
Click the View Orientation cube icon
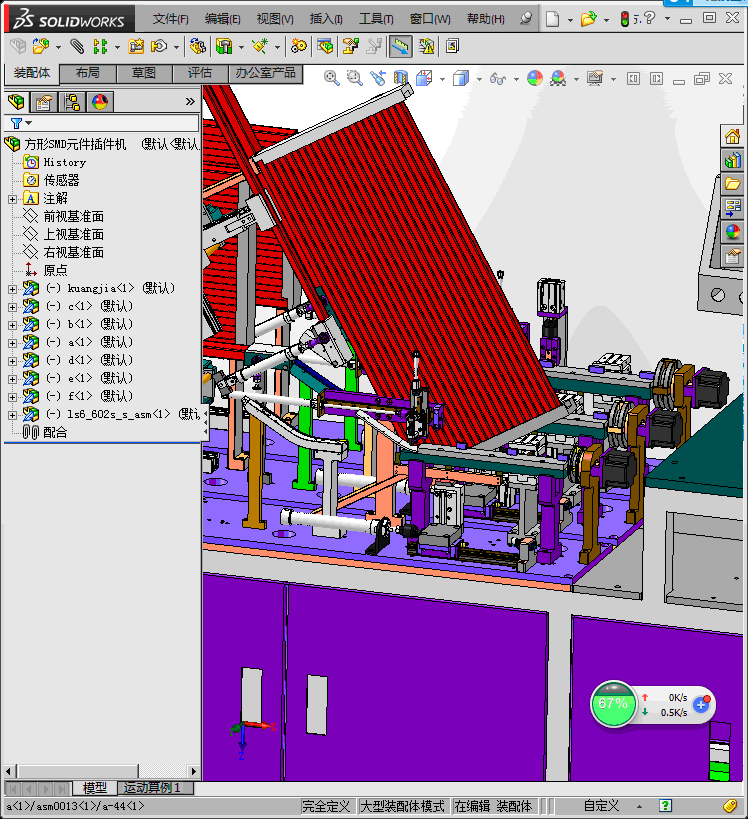tap(424, 78)
